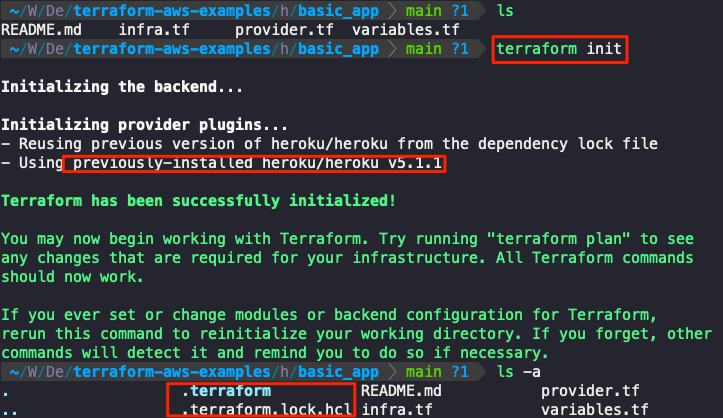
Task: Click the quoted "terraform plan" text
Action: pyautogui.click(x=559, y=239)
